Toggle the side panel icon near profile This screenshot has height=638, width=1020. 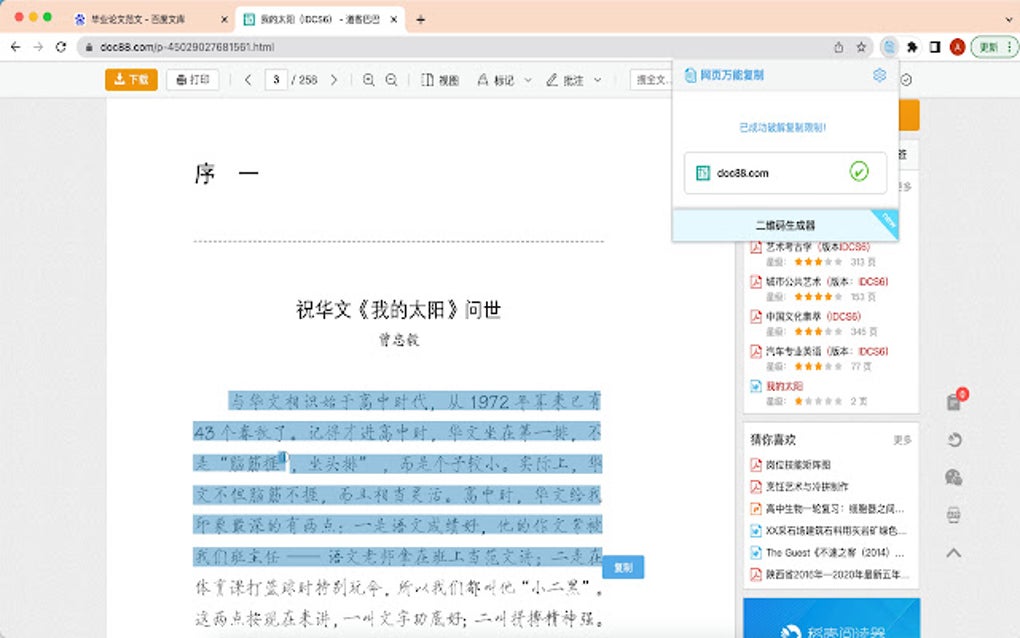(935, 46)
